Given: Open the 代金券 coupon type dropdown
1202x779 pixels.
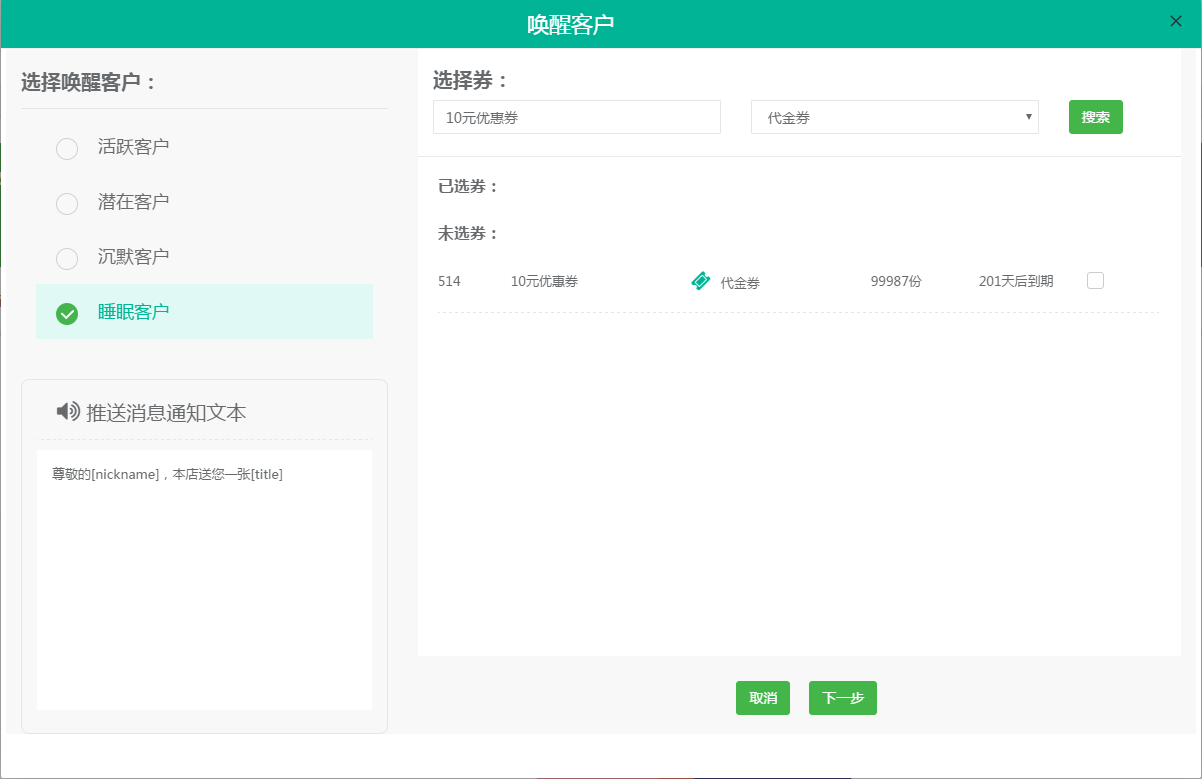Looking at the screenshot, I should (x=894, y=117).
